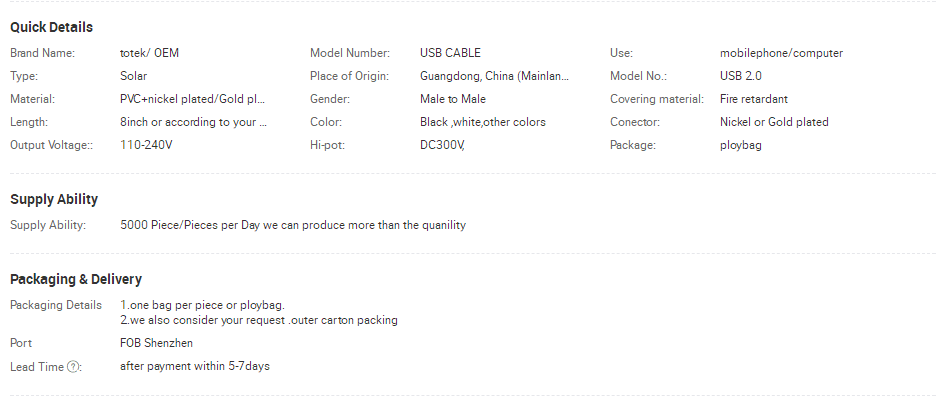Click the truncated Material value PVC+nickel plated
Image resolution: width=938 pixels, height=401 pixels.
[193, 99]
